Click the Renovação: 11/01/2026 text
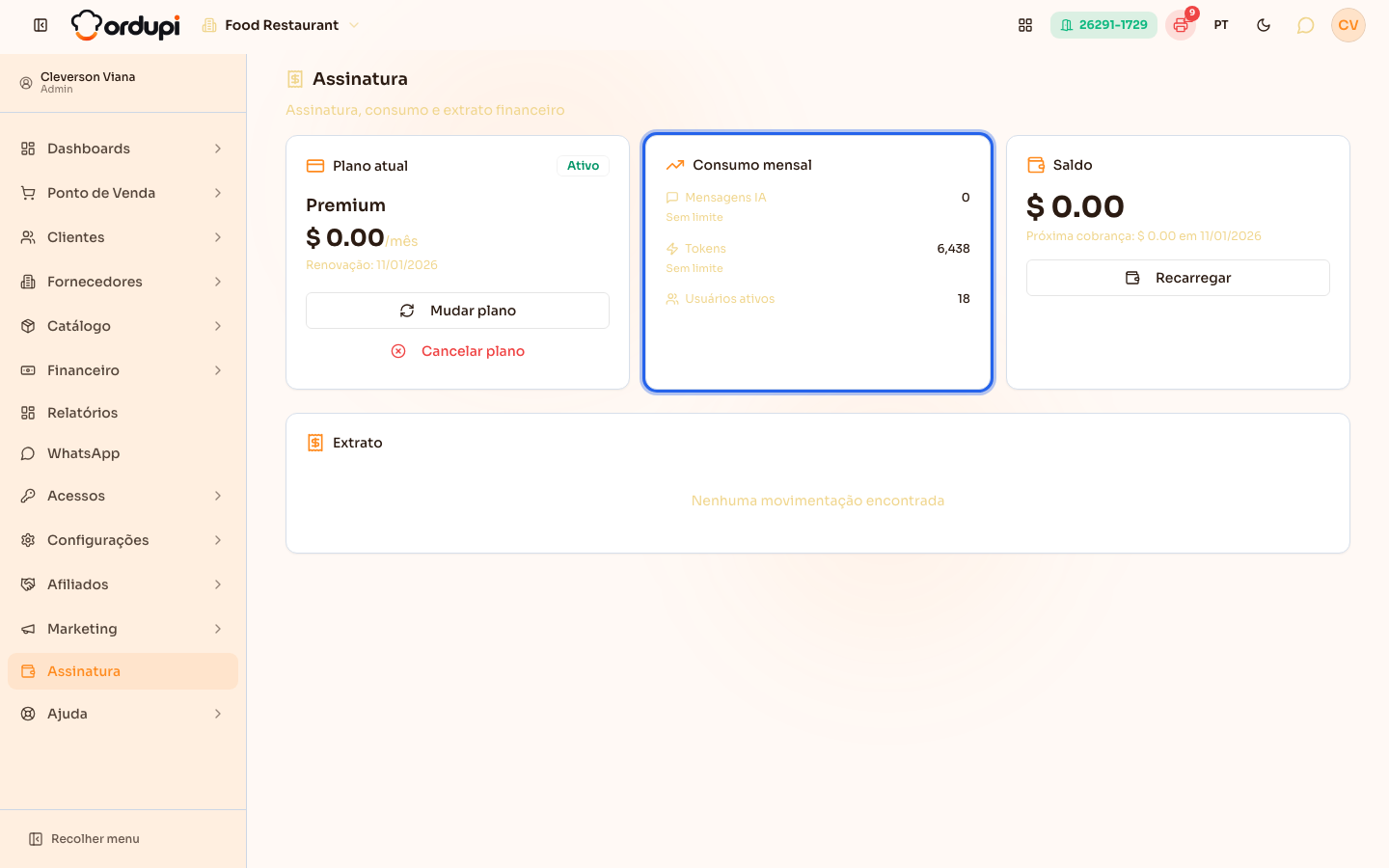The height and width of the screenshot is (868, 1389). coord(371,265)
